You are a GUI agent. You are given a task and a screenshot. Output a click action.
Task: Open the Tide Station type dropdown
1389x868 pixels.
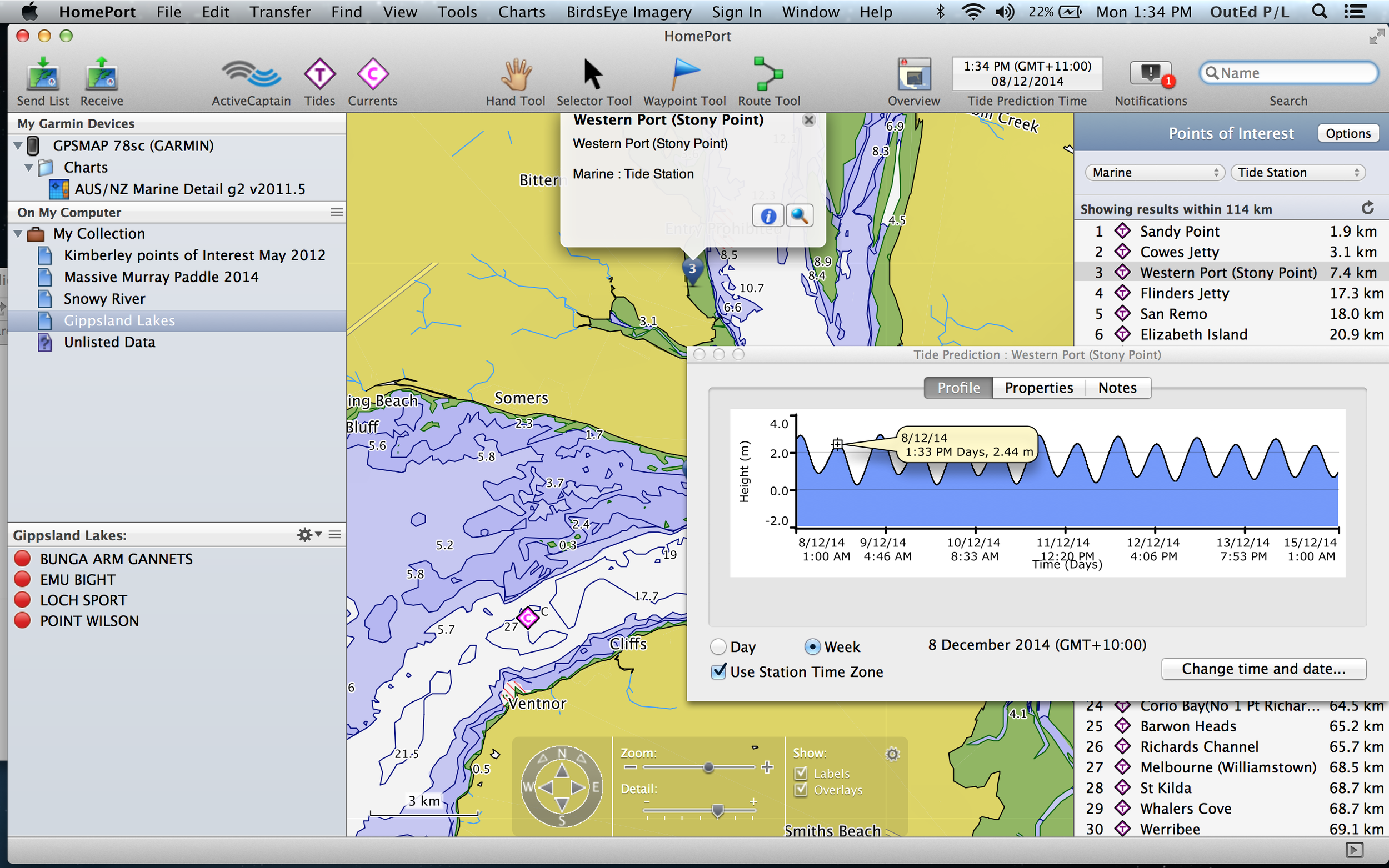(x=1298, y=173)
